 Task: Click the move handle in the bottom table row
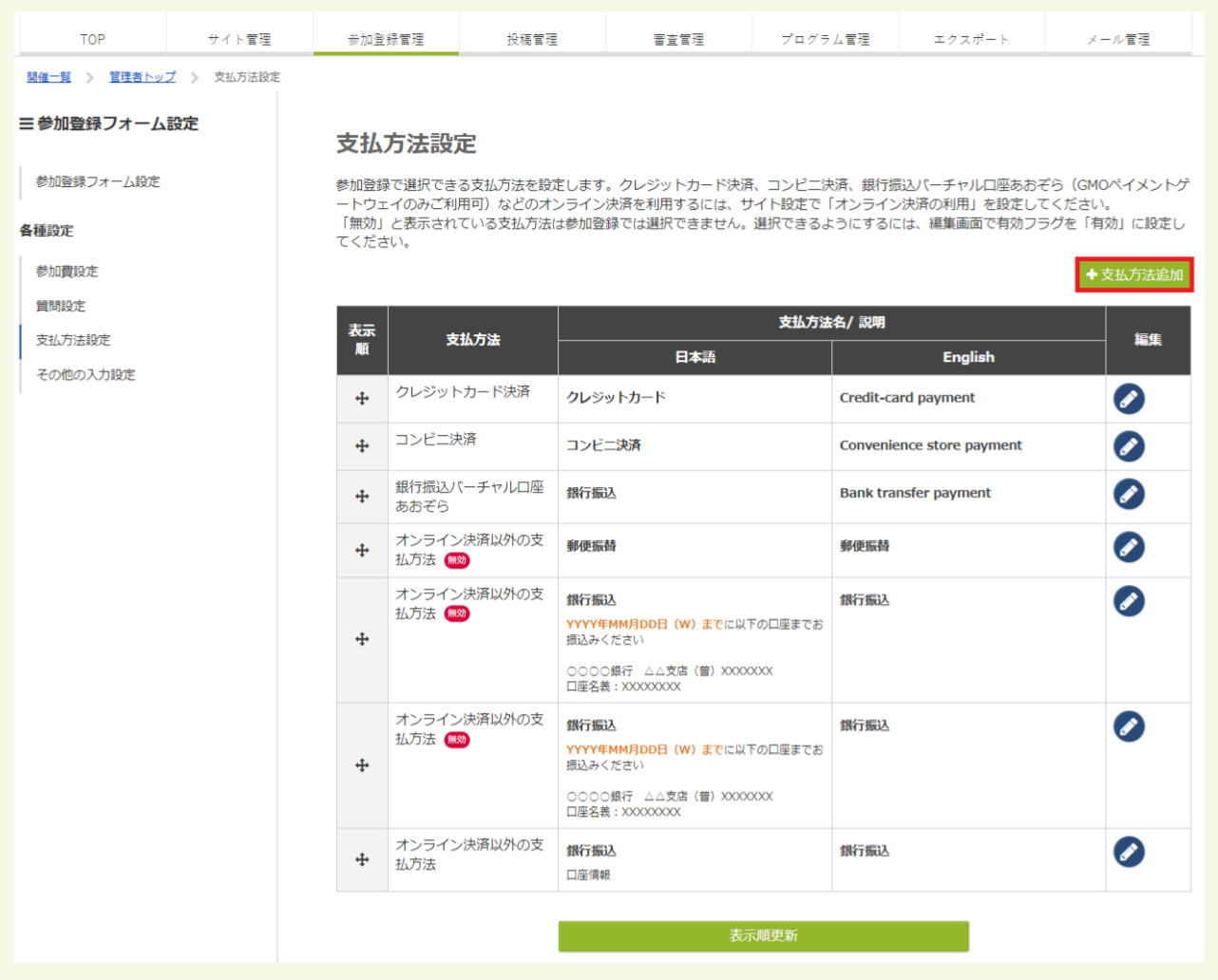click(362, 860)
